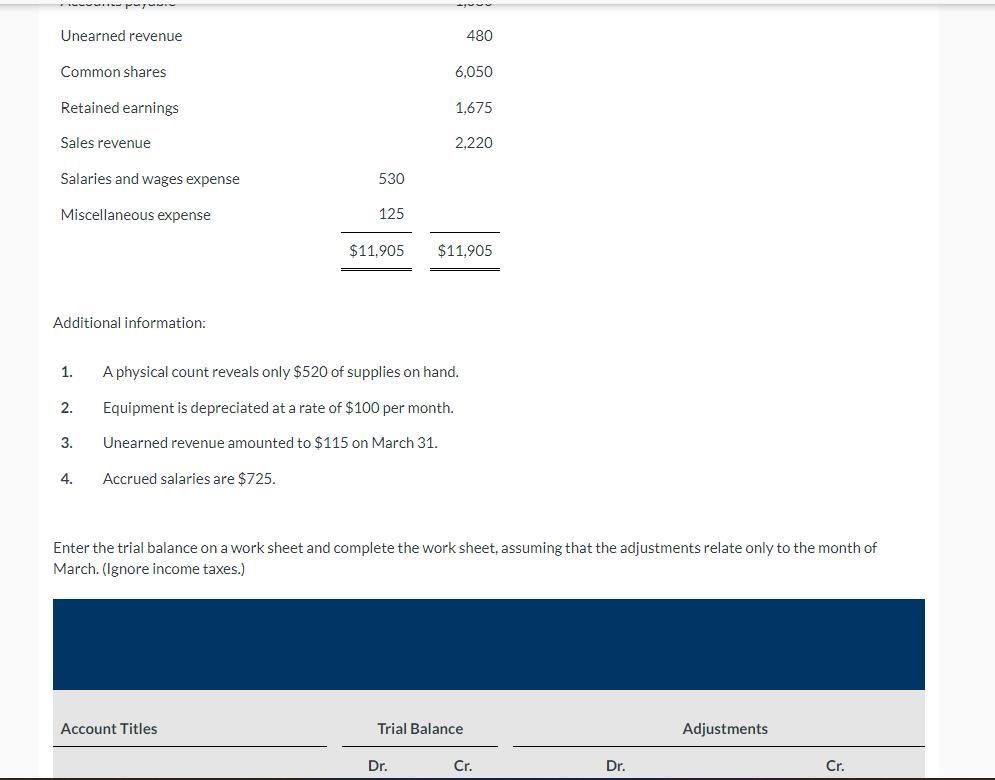Select the 'Account Titles' column header
Viewport: 995px width, 780px height.
point(109,729)
